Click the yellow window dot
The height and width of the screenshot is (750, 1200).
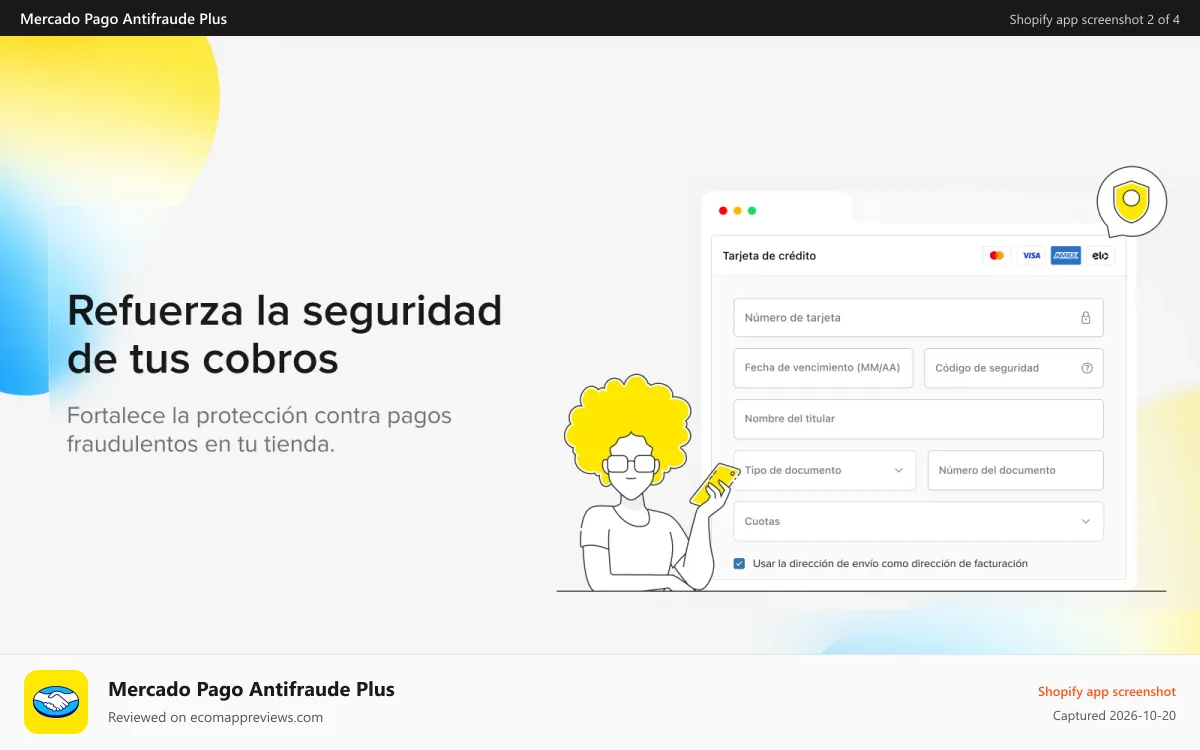click(x=737, y=211)
